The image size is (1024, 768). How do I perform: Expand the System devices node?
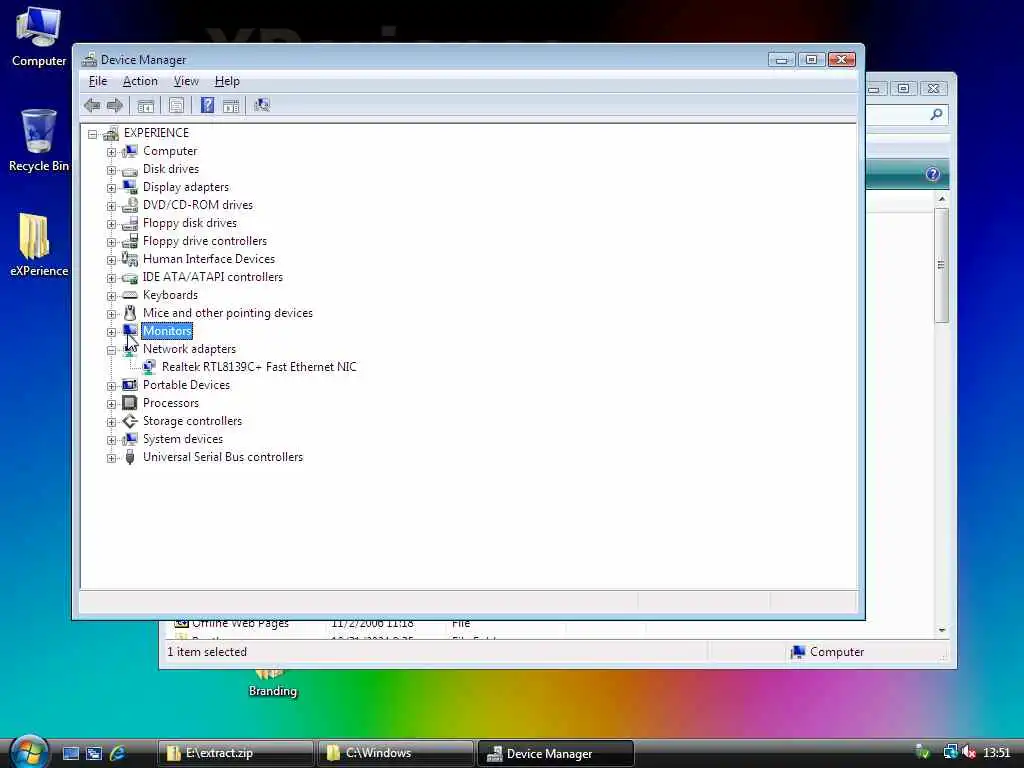point(112,440)
